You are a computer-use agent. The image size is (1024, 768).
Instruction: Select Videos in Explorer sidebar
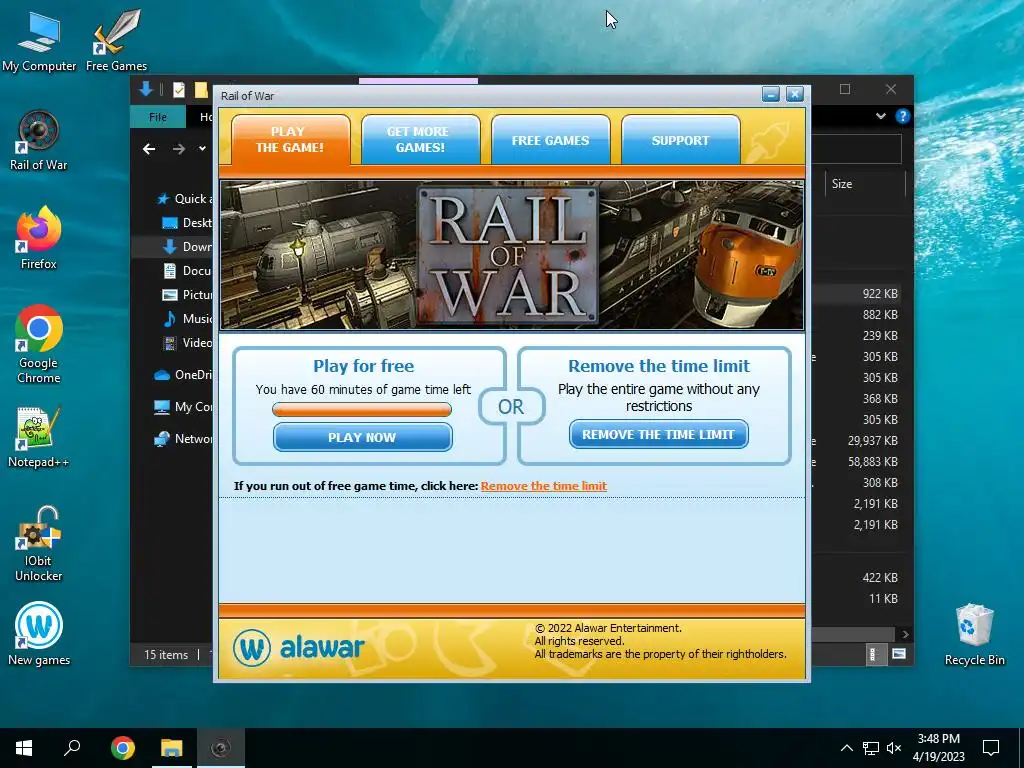pyautogui.click(x=187, y=342)
